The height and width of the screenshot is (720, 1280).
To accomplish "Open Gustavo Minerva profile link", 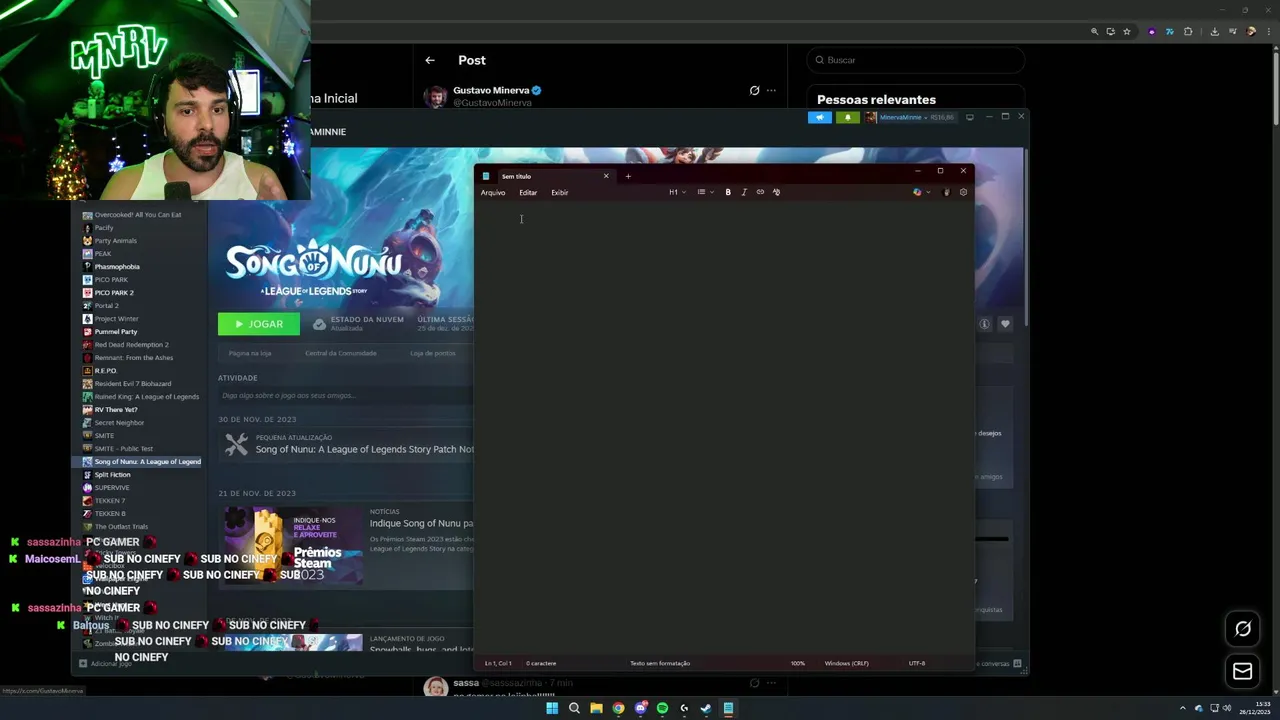I will point(491,90).
